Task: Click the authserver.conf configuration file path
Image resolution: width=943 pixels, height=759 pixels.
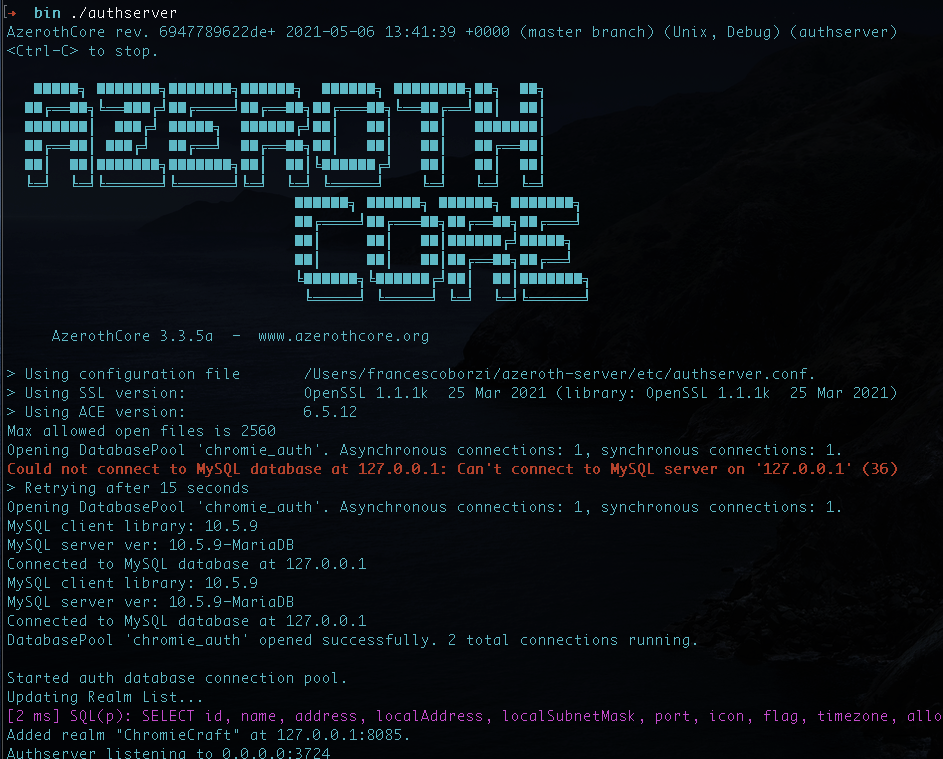Action: (x=559, y=374)
